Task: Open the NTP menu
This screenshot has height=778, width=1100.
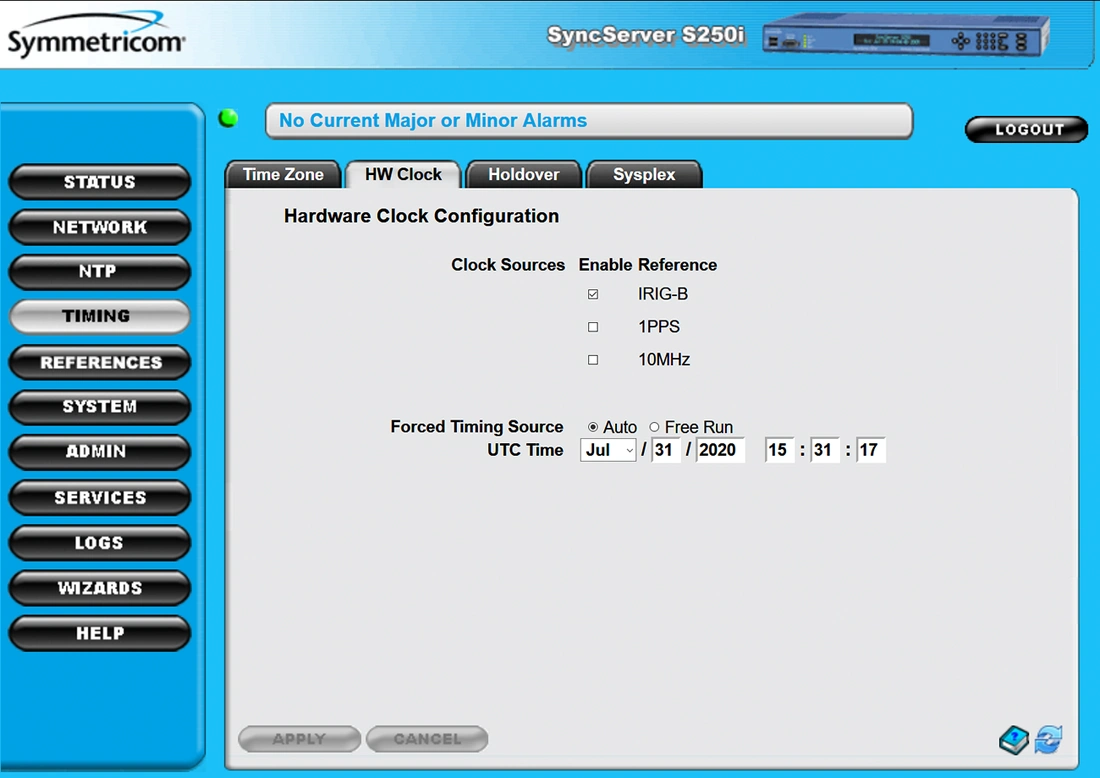Action: pyautogui.click(x=100, y=271)
